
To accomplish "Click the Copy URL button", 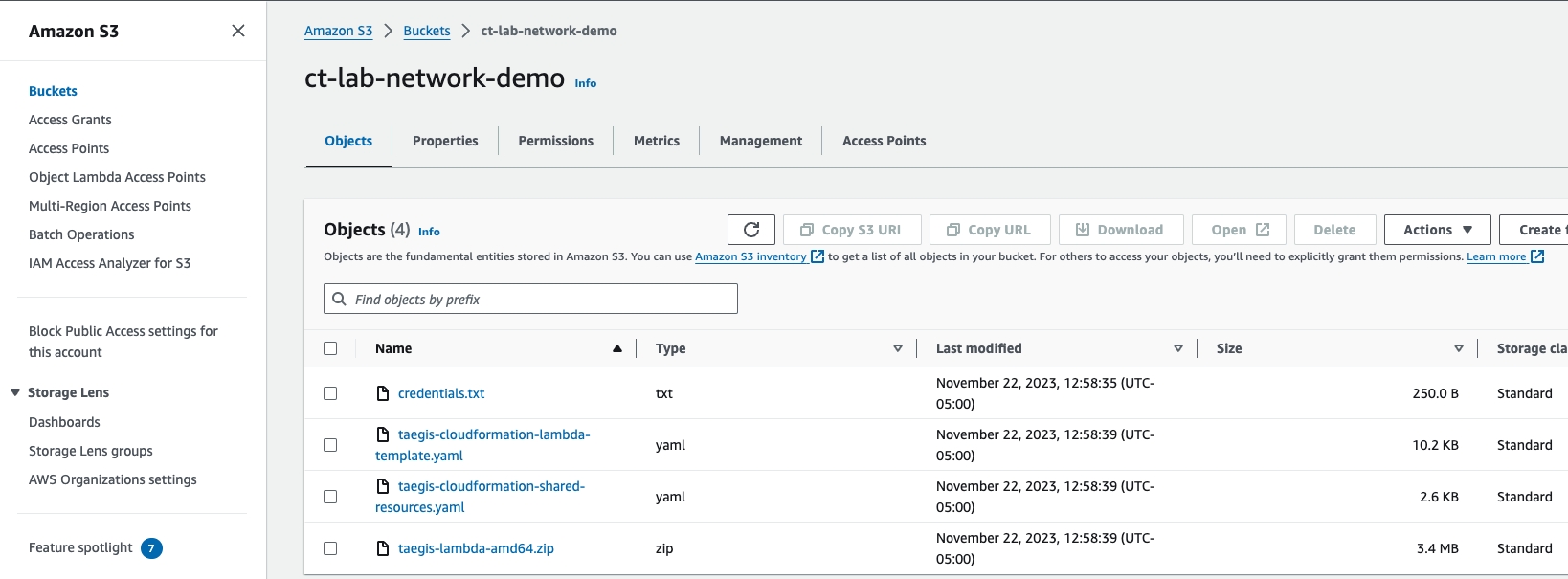I will click(x=990, y=230).
